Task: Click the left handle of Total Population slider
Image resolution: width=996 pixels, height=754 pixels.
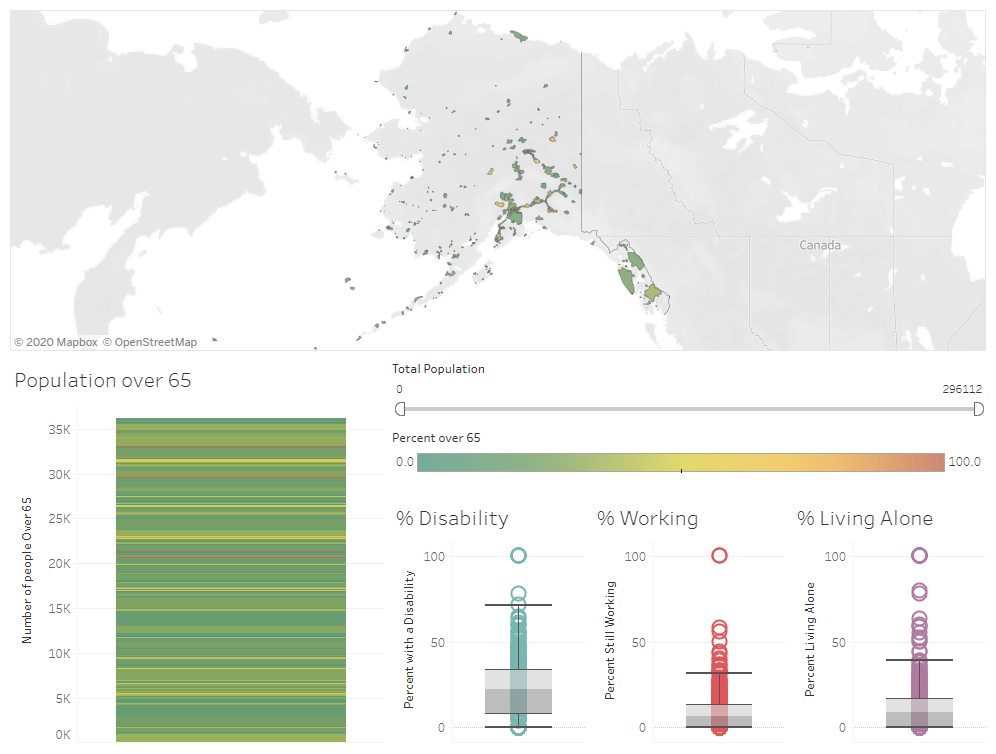Action: pos(400,409)
